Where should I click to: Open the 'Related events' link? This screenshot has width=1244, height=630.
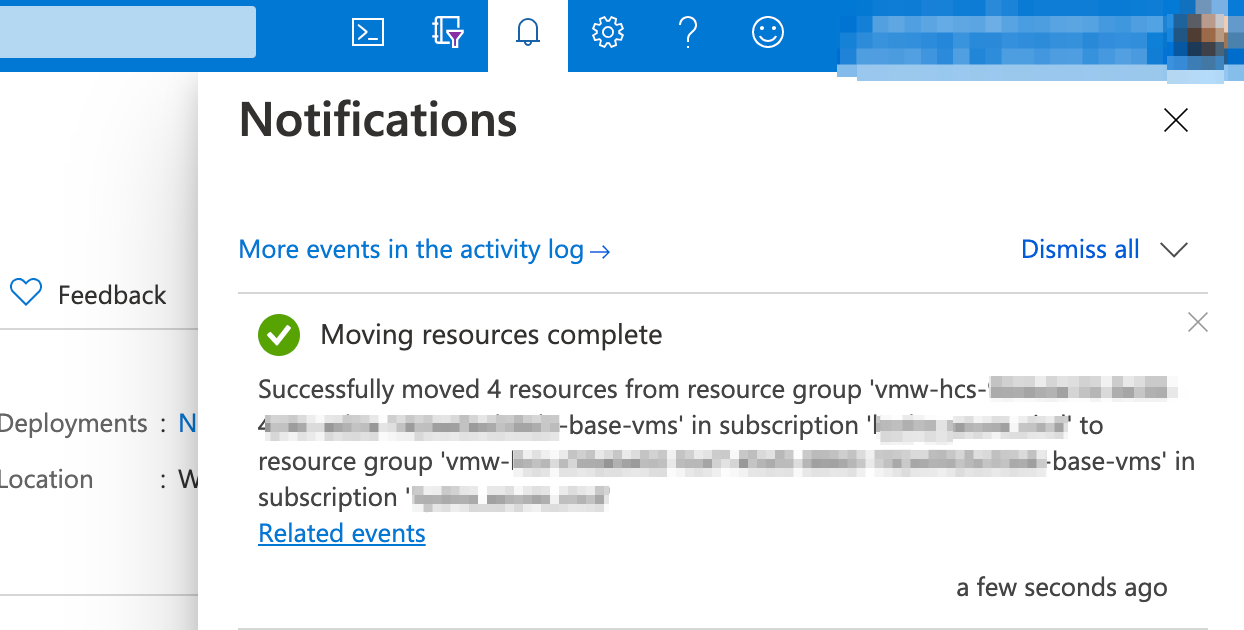[342, 533]
